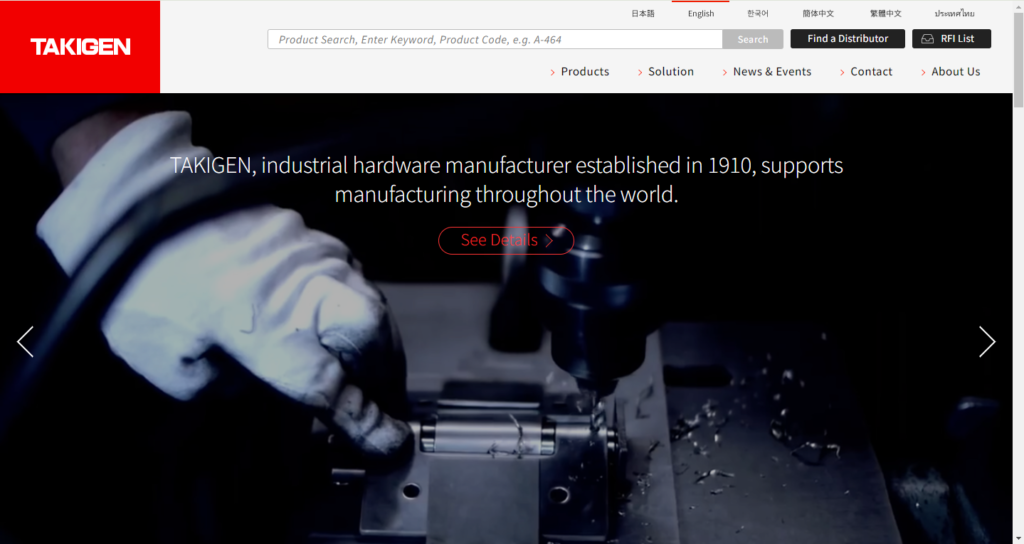Click the Product Search input field

[494, 39]
